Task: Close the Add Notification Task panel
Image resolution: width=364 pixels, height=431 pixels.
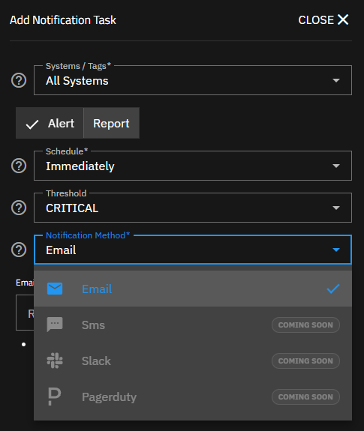Action: [x=323, y=20]
